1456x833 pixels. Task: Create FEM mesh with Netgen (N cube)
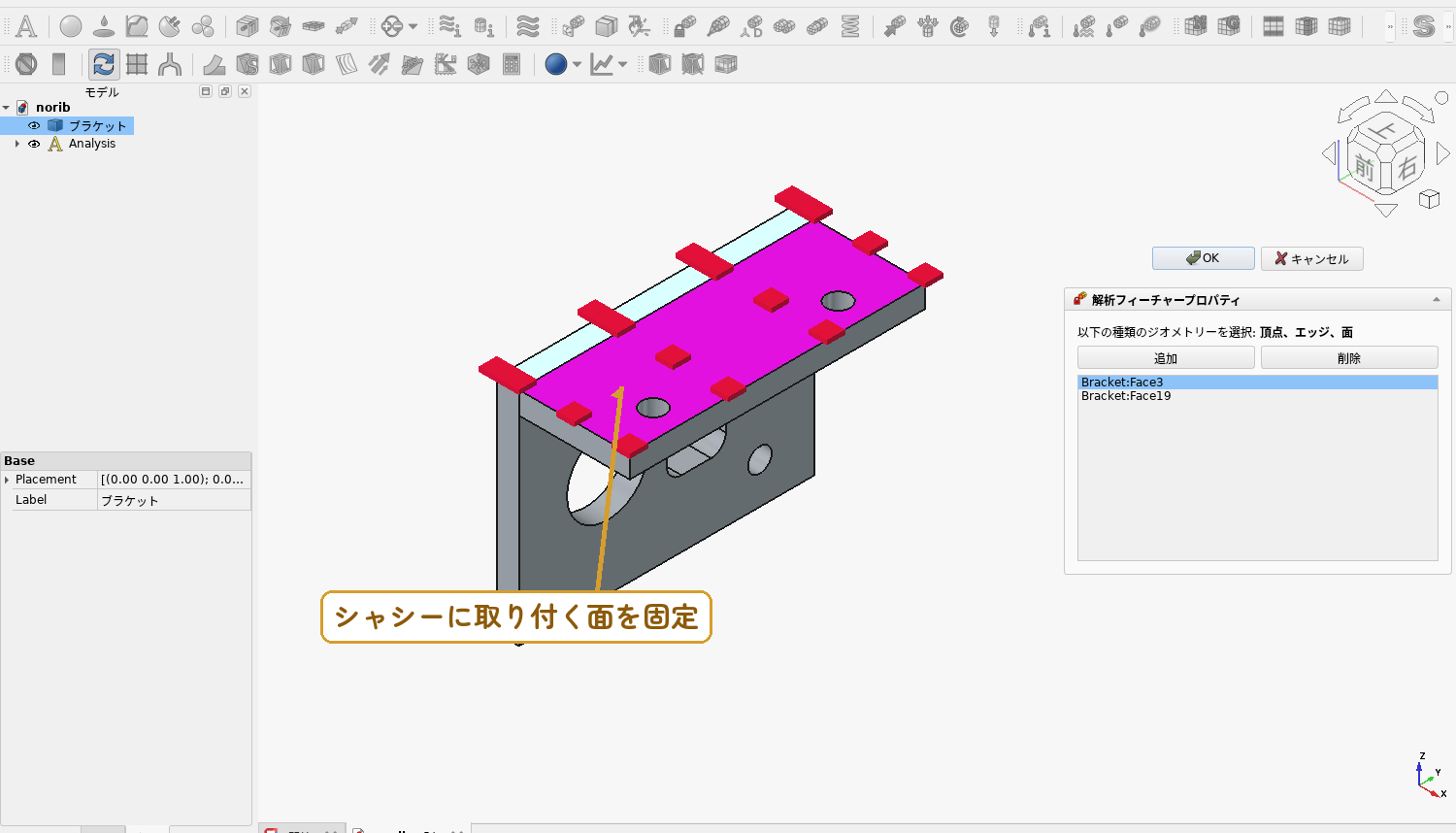coord(1195,26)
